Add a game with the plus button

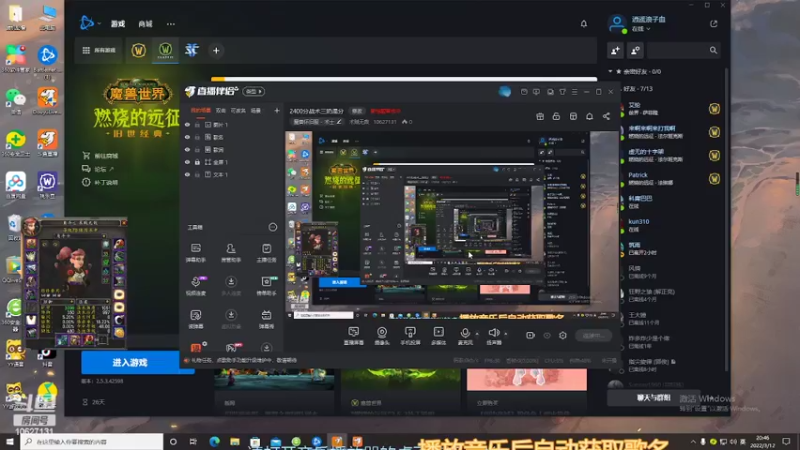(216, 51)
